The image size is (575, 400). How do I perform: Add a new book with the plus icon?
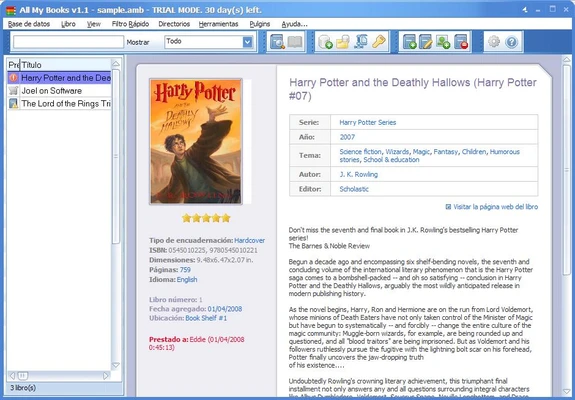pos(409,42)
